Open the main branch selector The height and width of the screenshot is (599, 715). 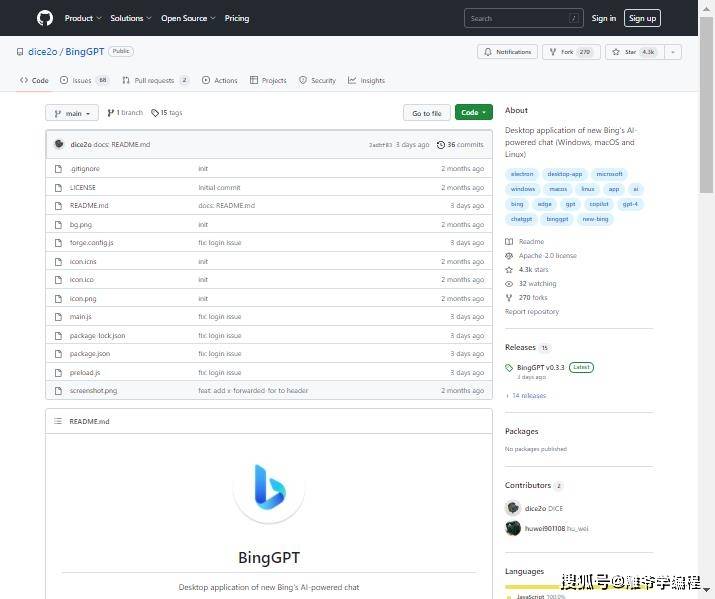[72, 113]
